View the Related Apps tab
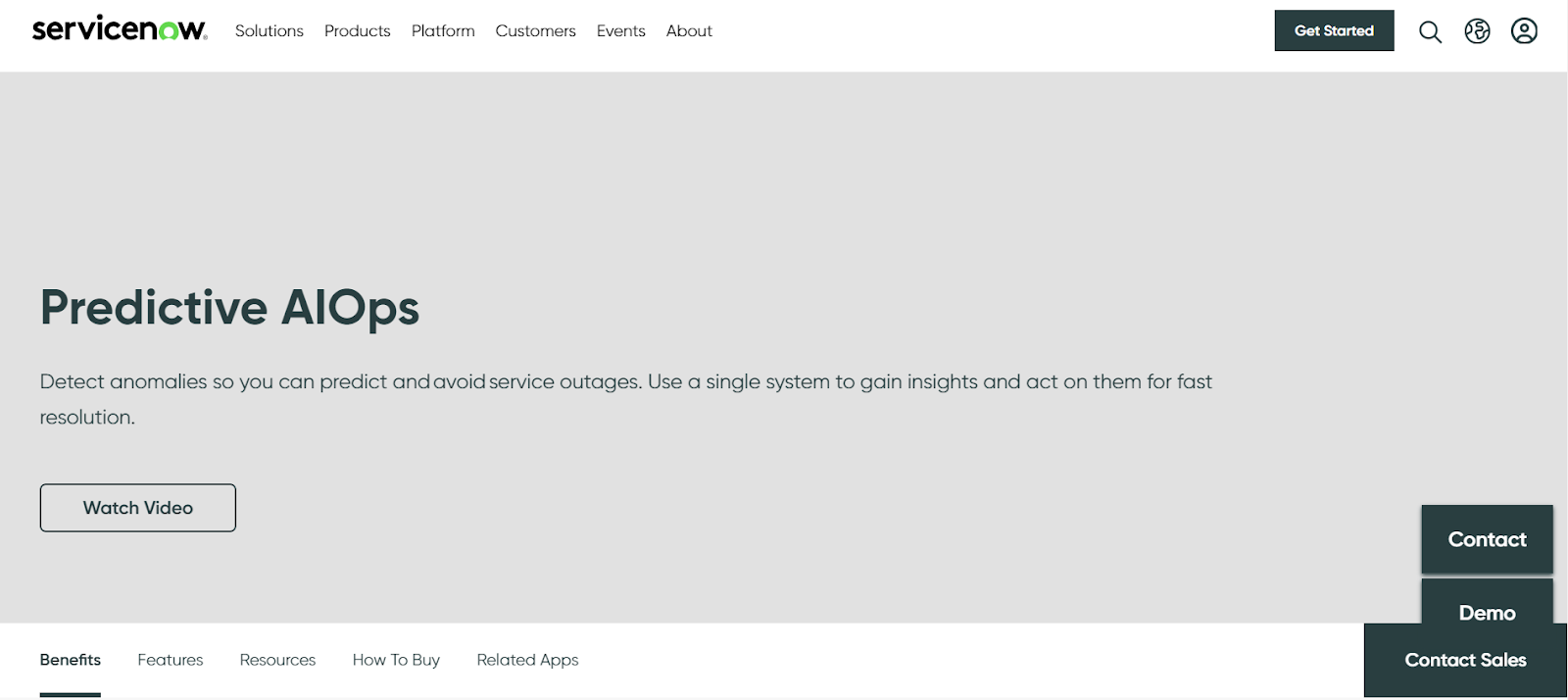1568x700 pixels. [x=527, y=660]
